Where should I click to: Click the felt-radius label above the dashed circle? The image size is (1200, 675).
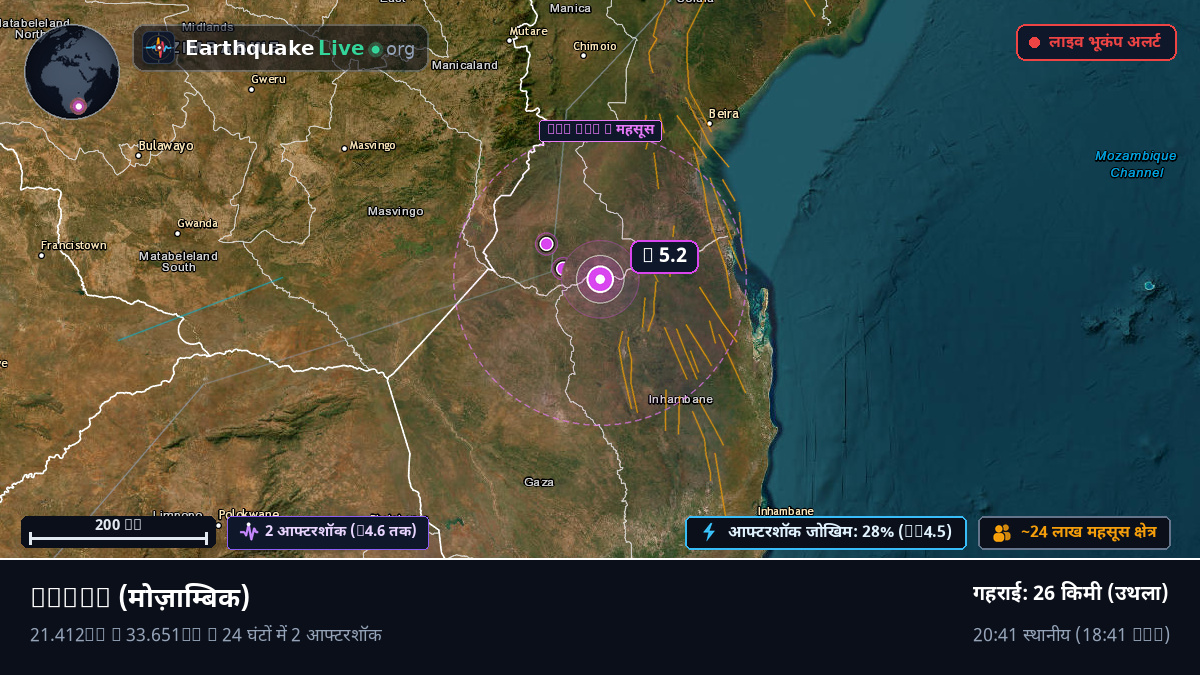[600, 130]
